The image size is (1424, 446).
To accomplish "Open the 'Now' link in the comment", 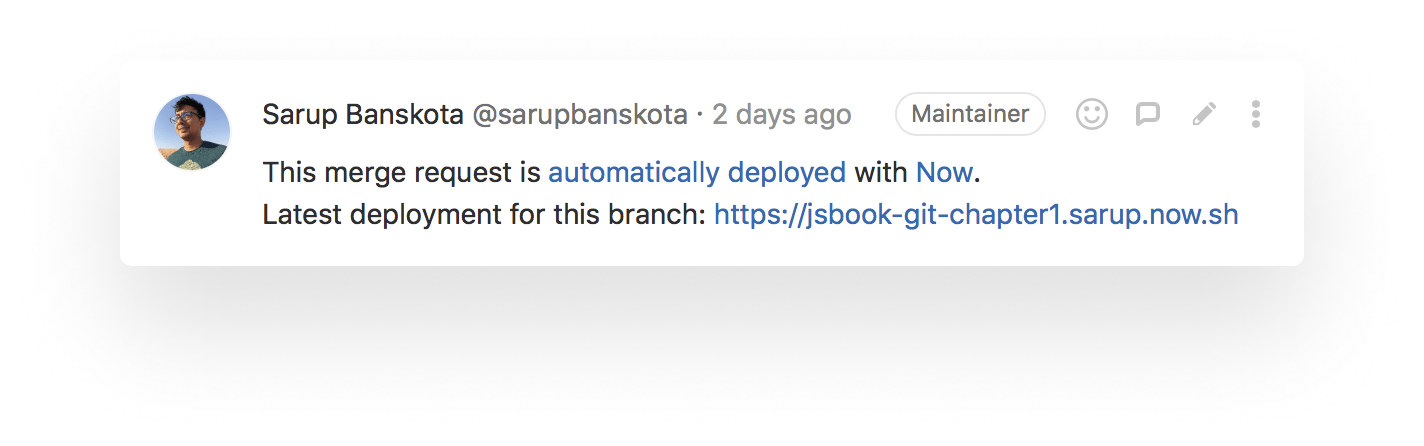I will click(944, 173).
